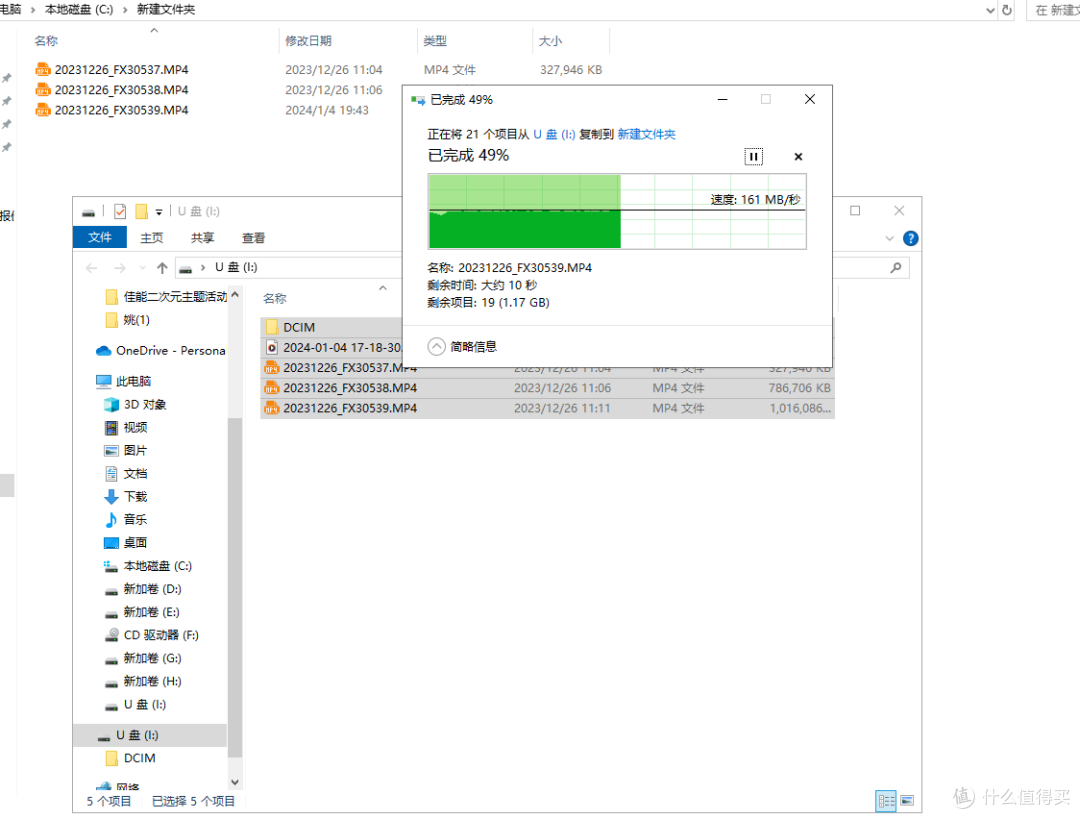The height and width of the screenshot is (819, 1080).
Task: Click the Back arrow in U盘 window
Action: tap(92, 268)
